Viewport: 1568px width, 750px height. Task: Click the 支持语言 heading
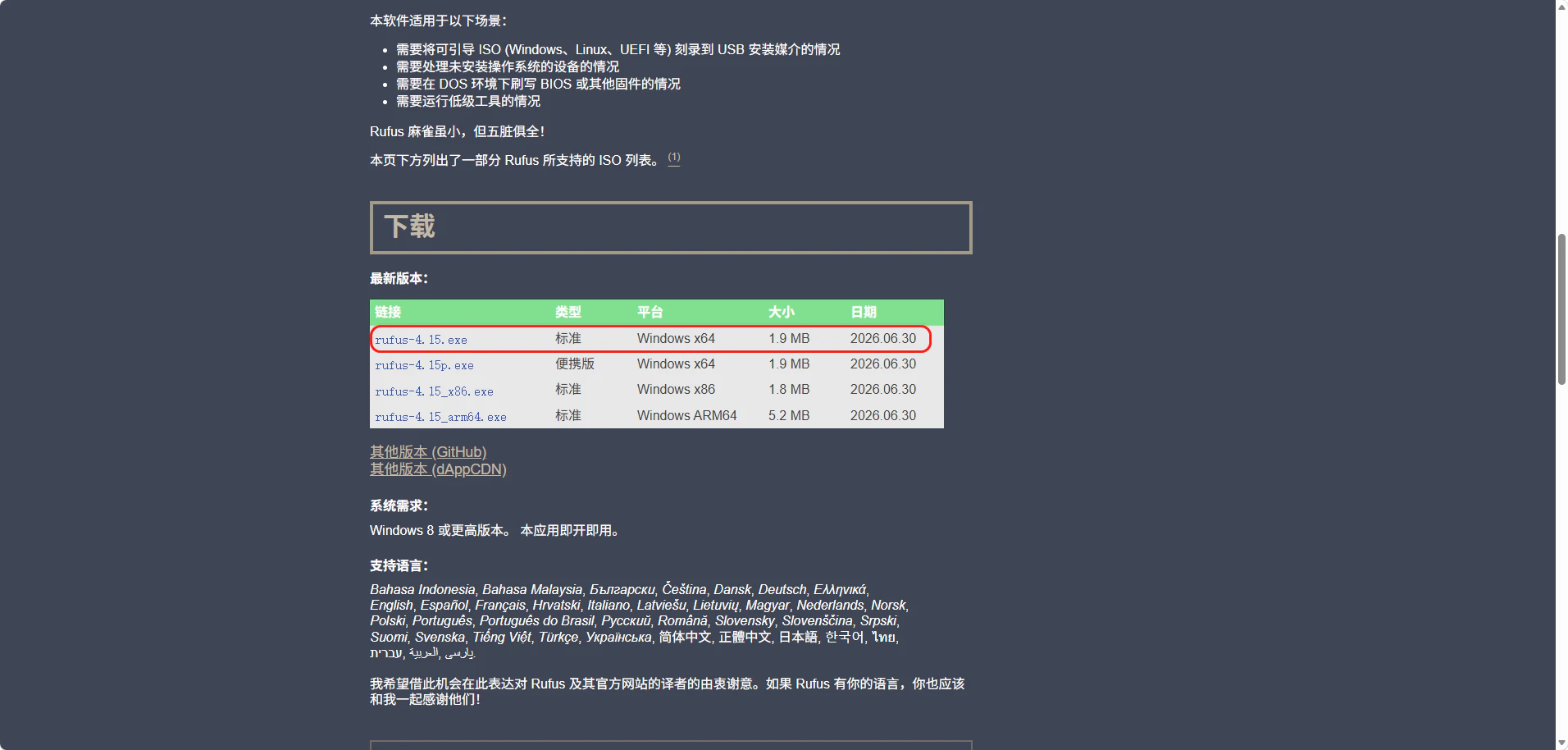pyautogui.click(x=399, y=565)
